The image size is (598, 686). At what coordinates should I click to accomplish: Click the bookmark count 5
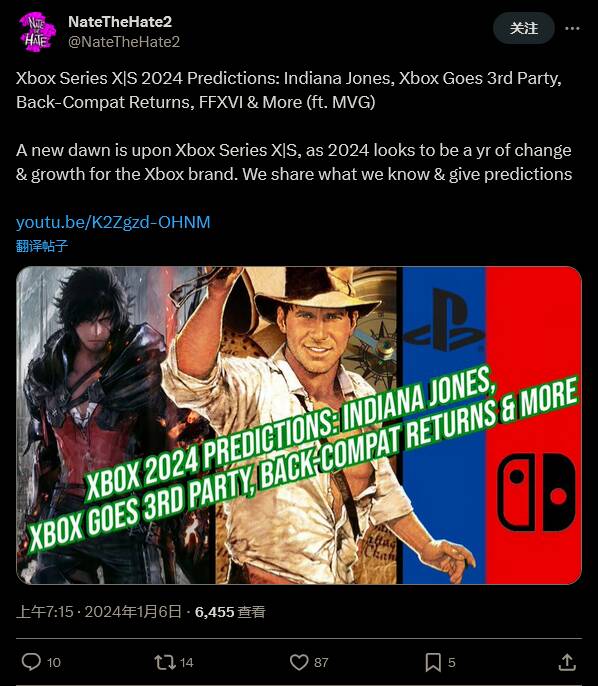[x=451, y=662]
